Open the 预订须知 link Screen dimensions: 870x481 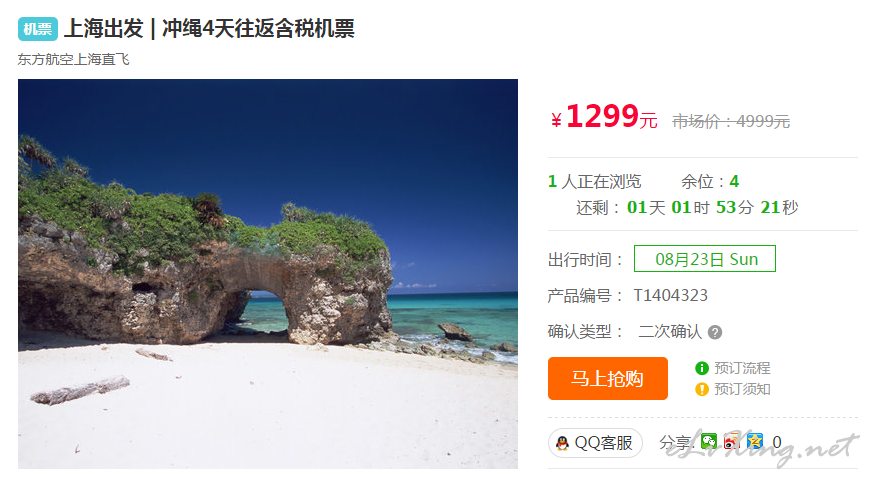pyautogui.click(x=742, y=389)
